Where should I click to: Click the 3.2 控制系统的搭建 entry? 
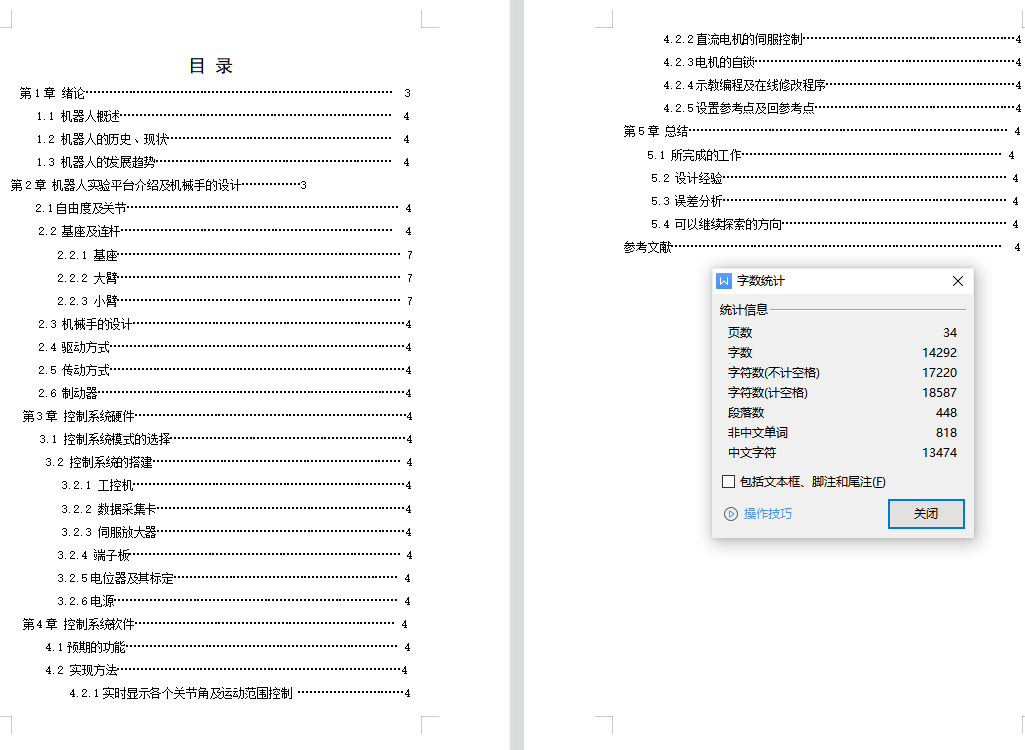tap(229, 462)
